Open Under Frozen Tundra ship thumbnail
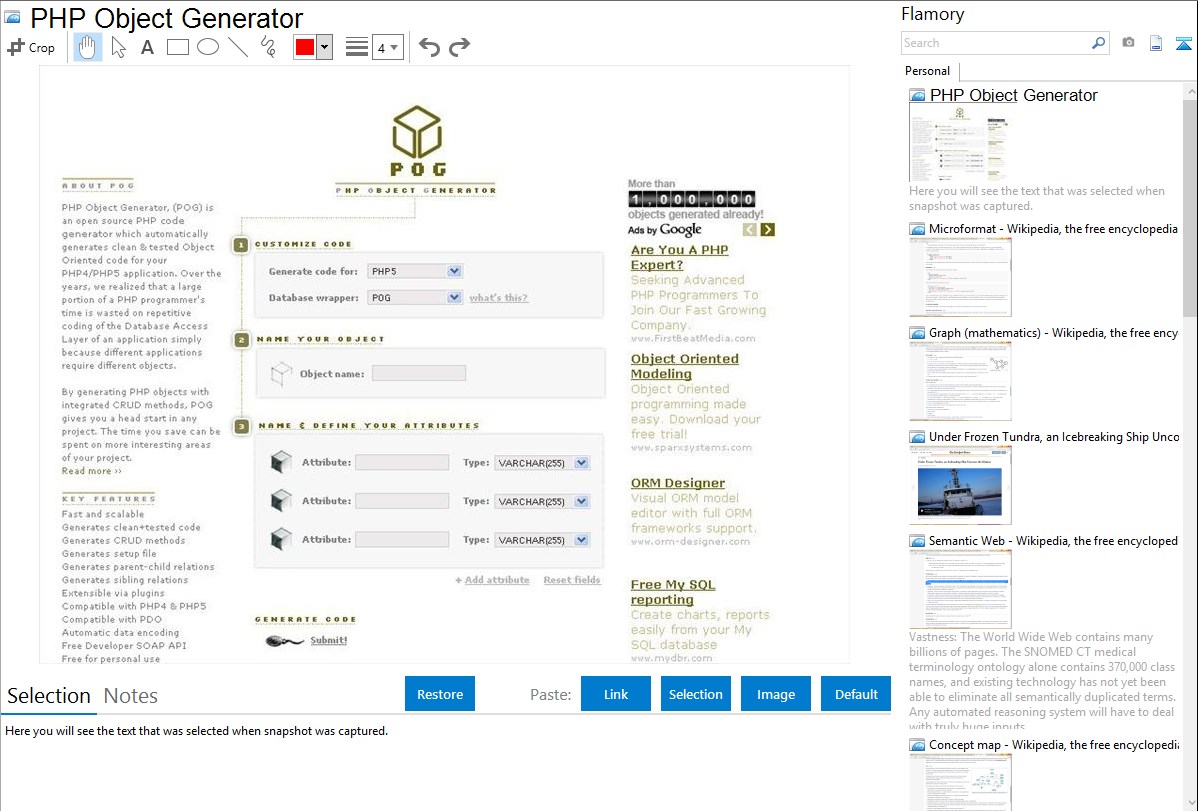 point(960,485)
